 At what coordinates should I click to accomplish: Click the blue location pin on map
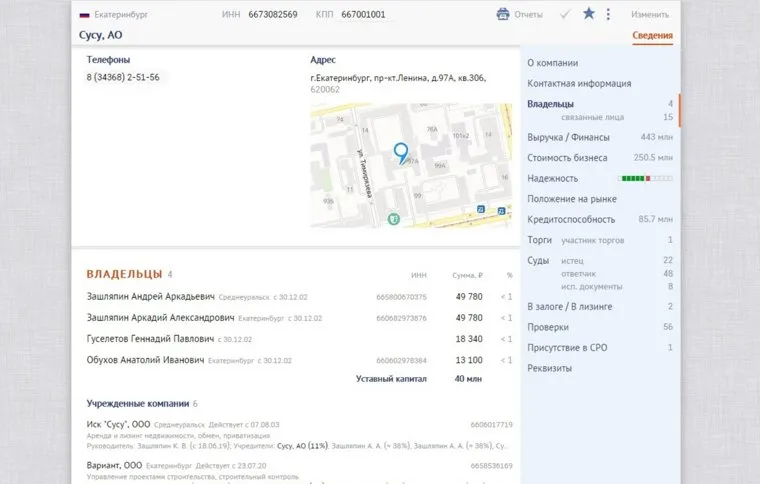[x=401, y=153]
